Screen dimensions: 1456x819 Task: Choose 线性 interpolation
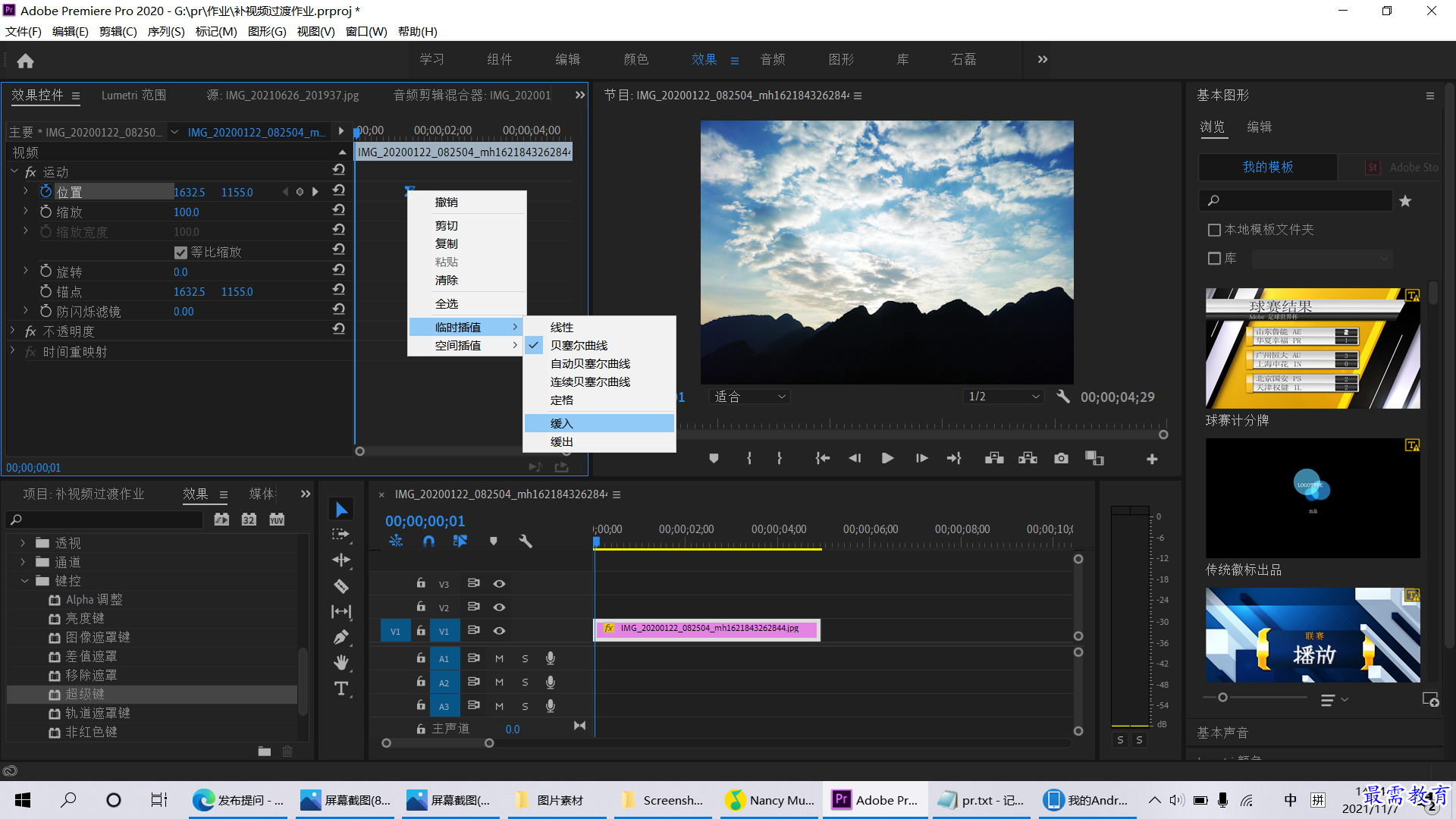pyautogui.click(x=599, y=327)
